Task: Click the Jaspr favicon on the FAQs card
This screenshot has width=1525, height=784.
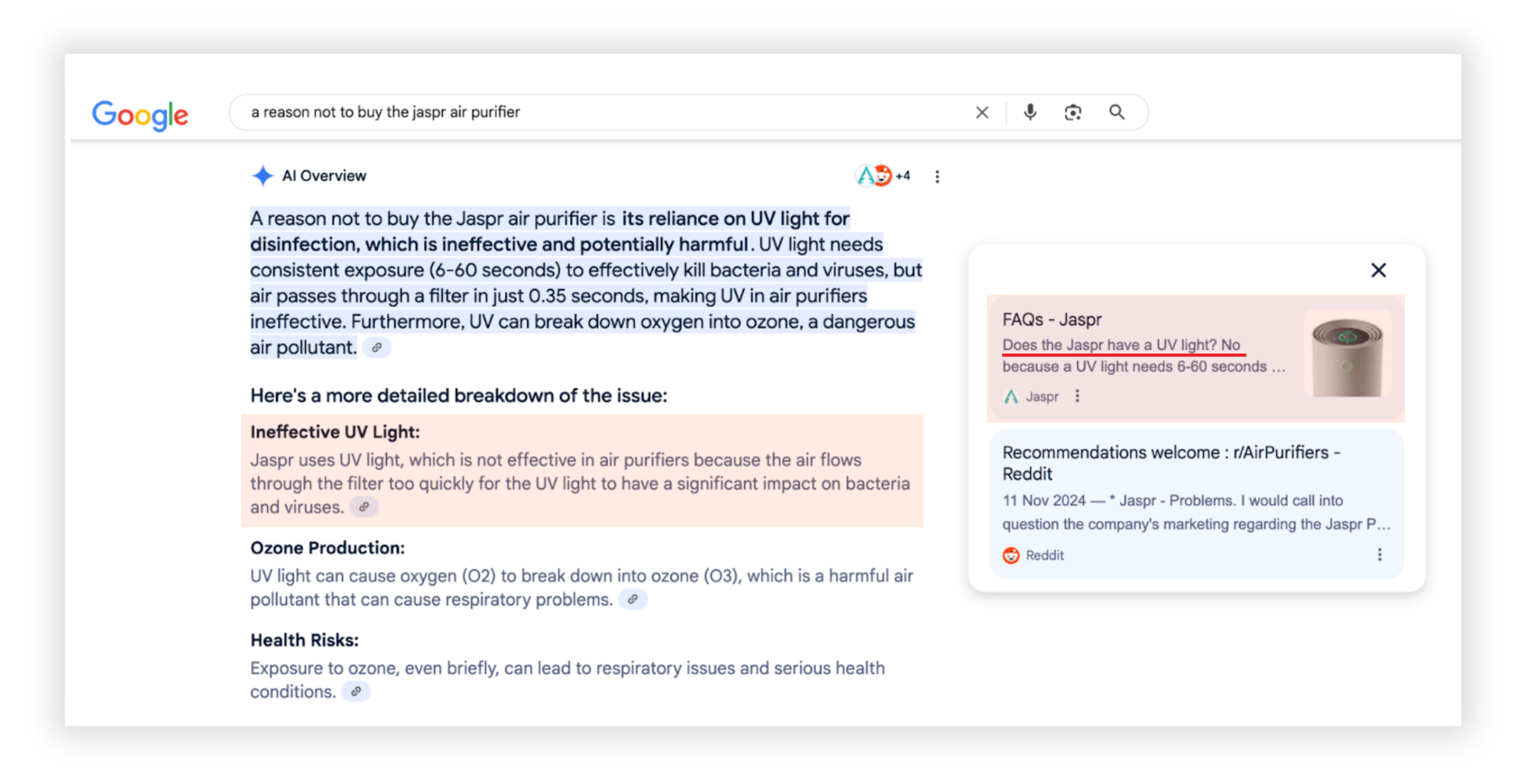Action: pos(1012,395)
